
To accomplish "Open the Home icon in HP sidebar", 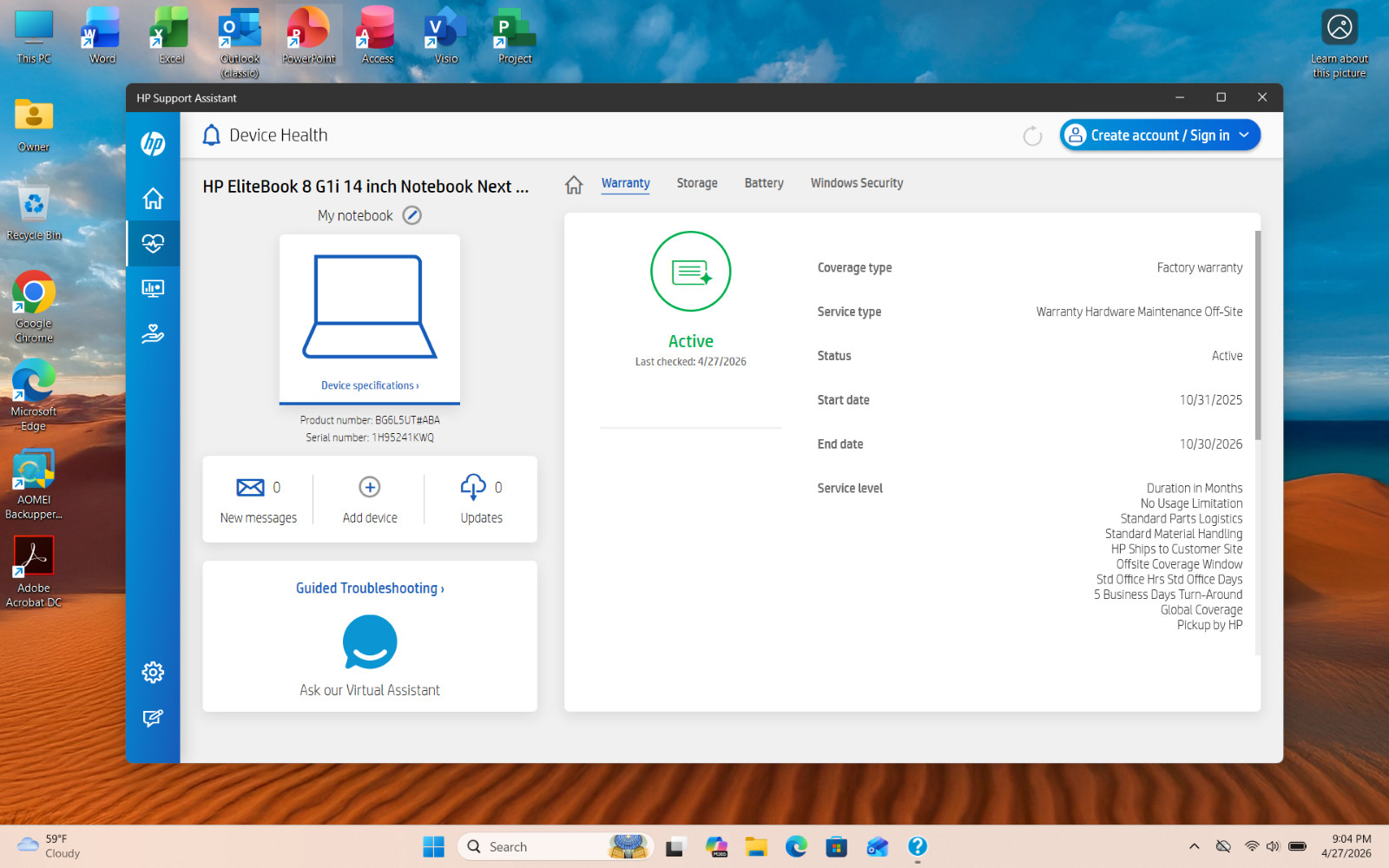I will [x=153, y=199].
